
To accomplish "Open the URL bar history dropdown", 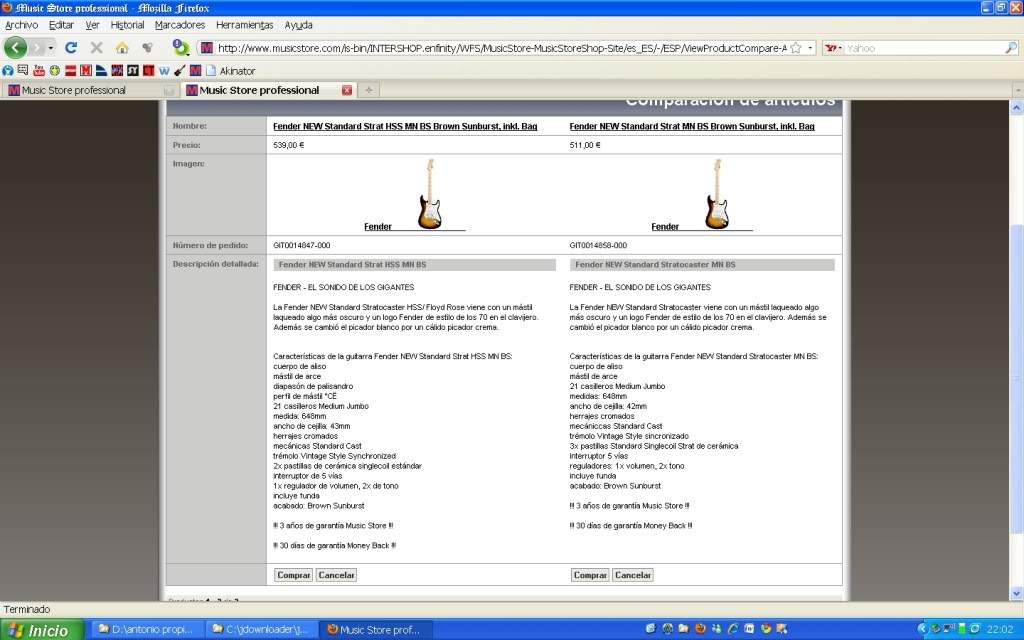I will pyautogui.click(x=810, y=48).
